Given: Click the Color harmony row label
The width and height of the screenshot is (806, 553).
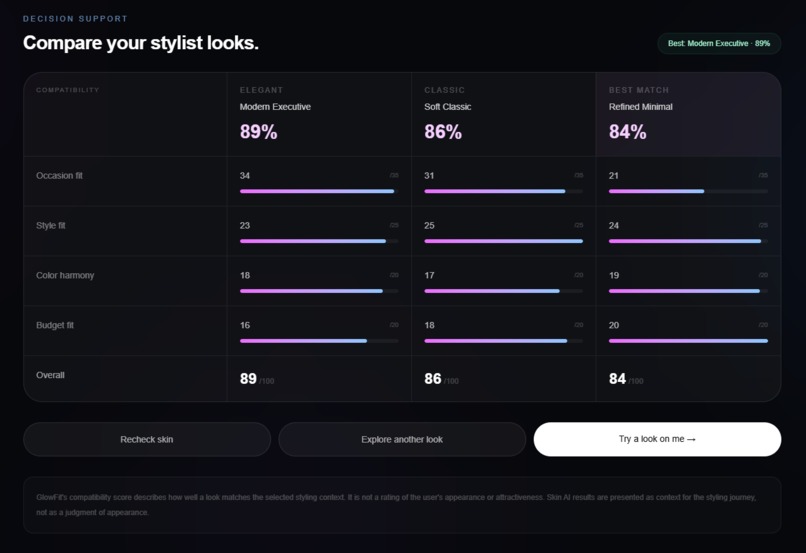Looking at the screenshot, I should pos(65,275).
